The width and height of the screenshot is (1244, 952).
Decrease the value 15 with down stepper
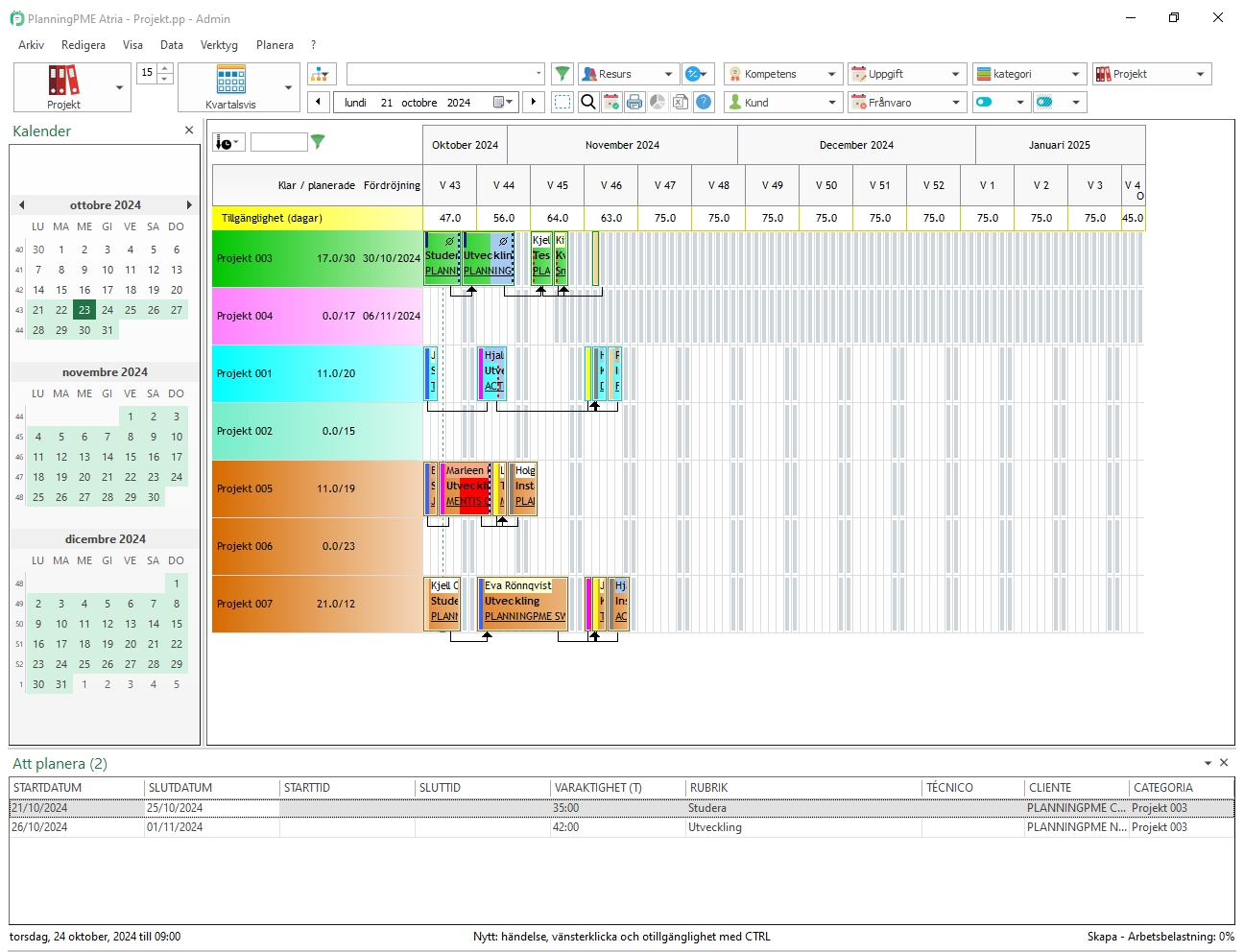(165, 78)
